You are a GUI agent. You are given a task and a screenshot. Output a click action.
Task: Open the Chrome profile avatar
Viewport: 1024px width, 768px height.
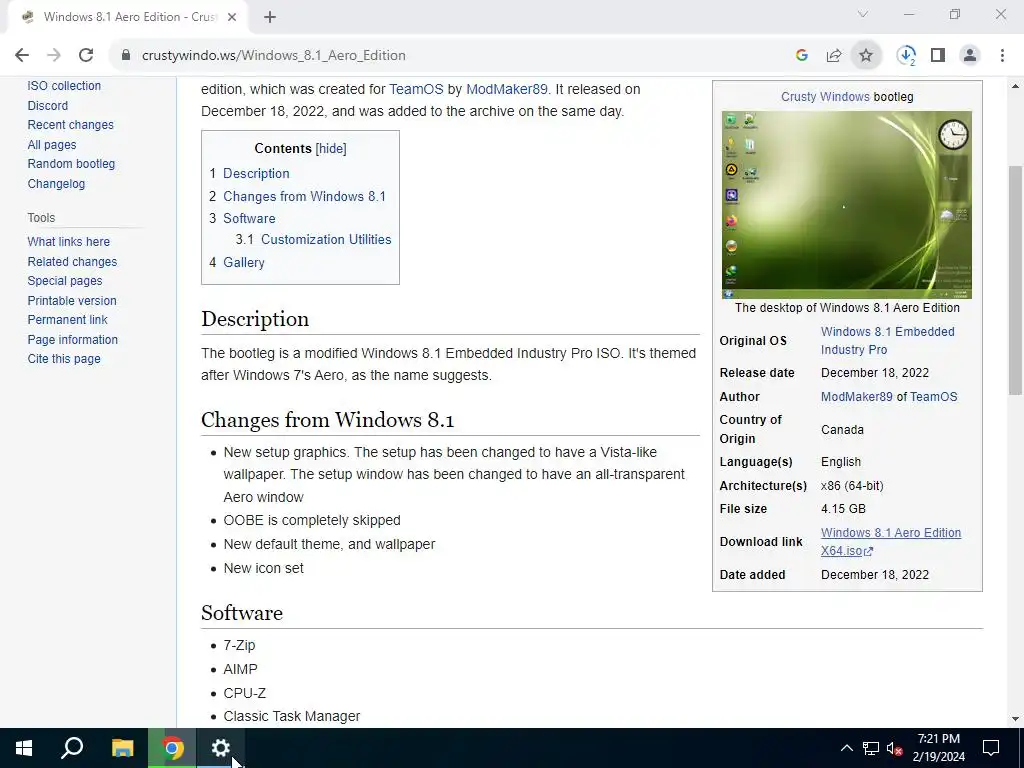tap(970, 56)
